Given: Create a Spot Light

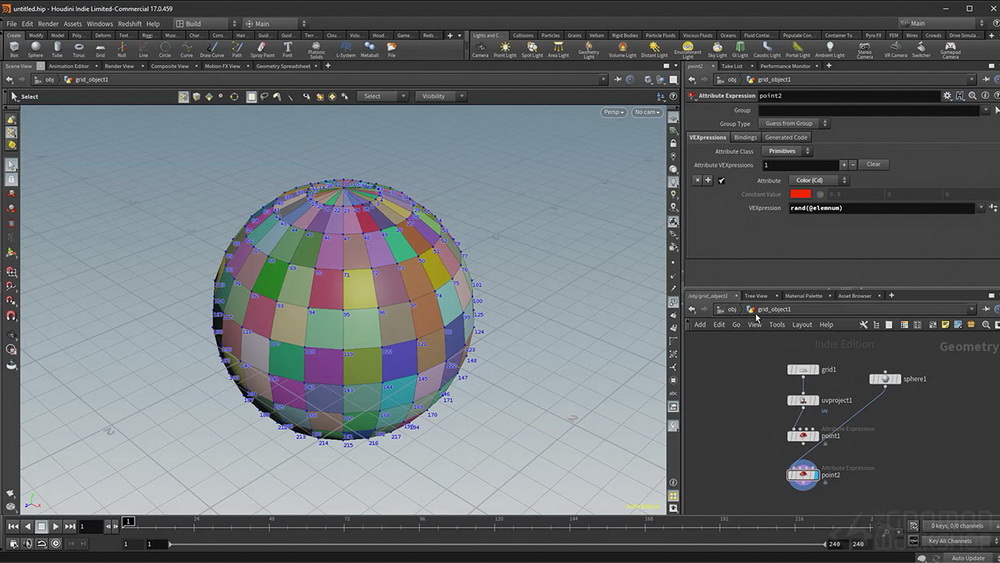Looking at the screenshot, I should coord(532,50).
